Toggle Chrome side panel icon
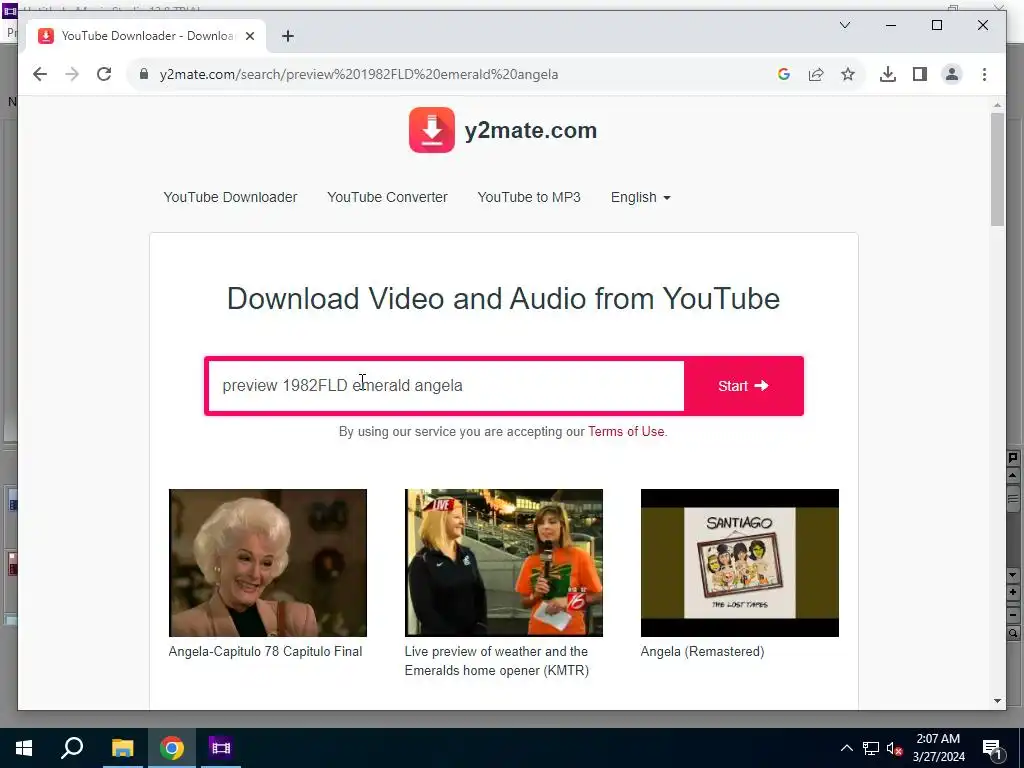Viewport: 1024px width, 768px height. [x=920, y=74]
